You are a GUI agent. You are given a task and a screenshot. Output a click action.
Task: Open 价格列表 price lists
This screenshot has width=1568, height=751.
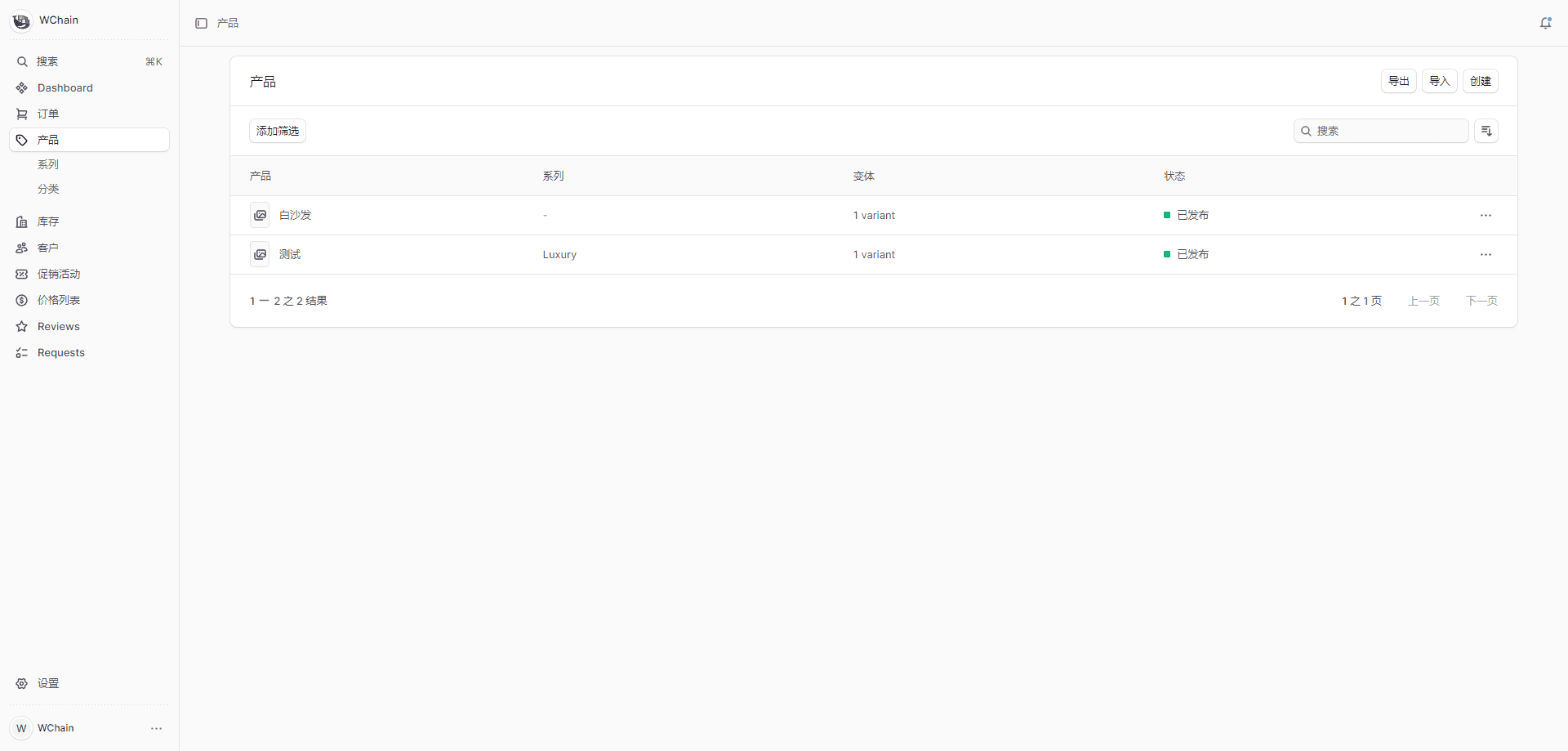click(x=59, y=301)
